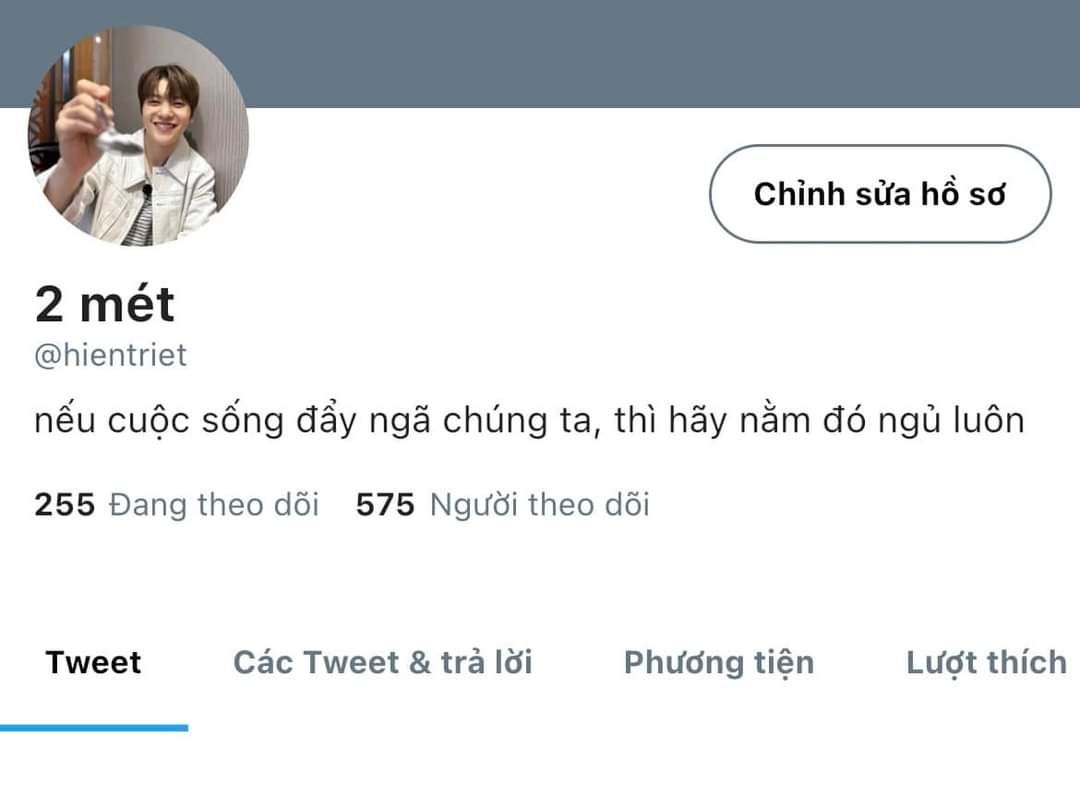Click the empty timeline area below the tabs
Screen dimensions: 1080x810
tap(540, 771)
